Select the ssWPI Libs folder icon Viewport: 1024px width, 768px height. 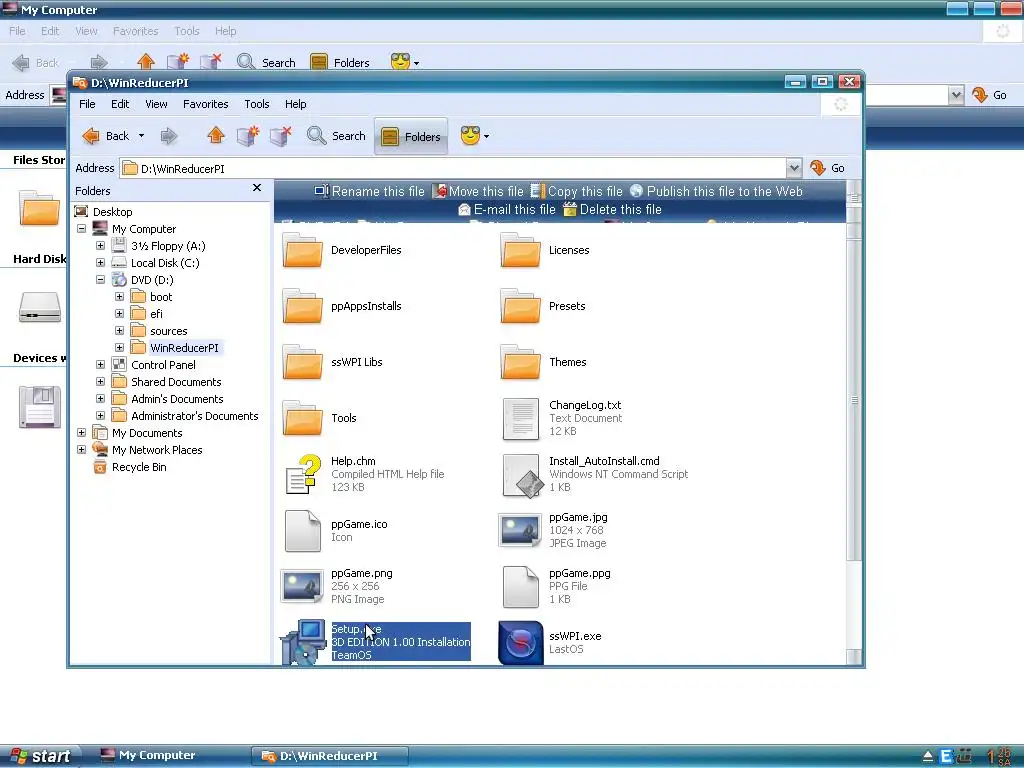[x=302, y=362]
